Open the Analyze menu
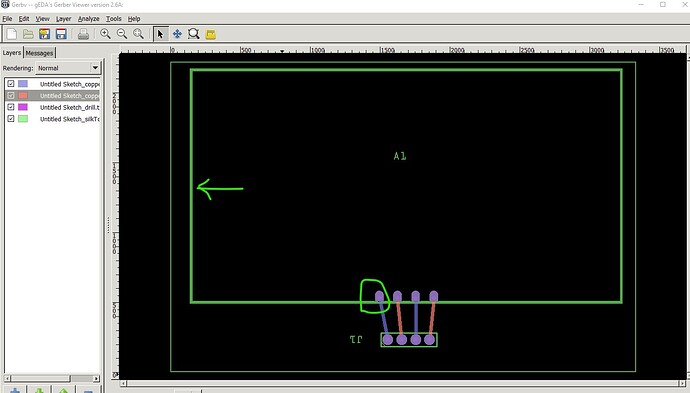Viewport: 690px width, 393px height. (x=88, y=18)
